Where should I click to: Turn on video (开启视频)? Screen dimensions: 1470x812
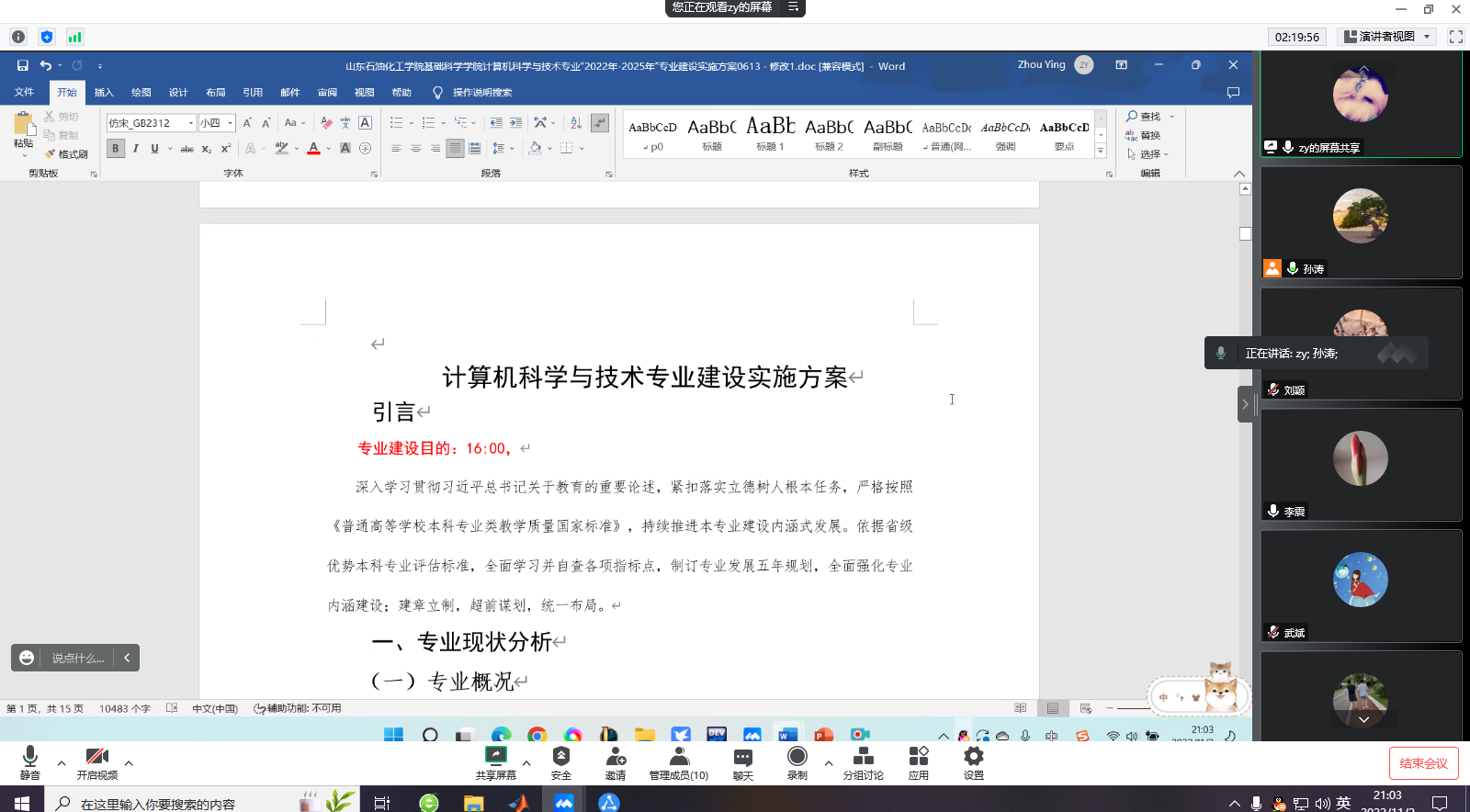96,757
